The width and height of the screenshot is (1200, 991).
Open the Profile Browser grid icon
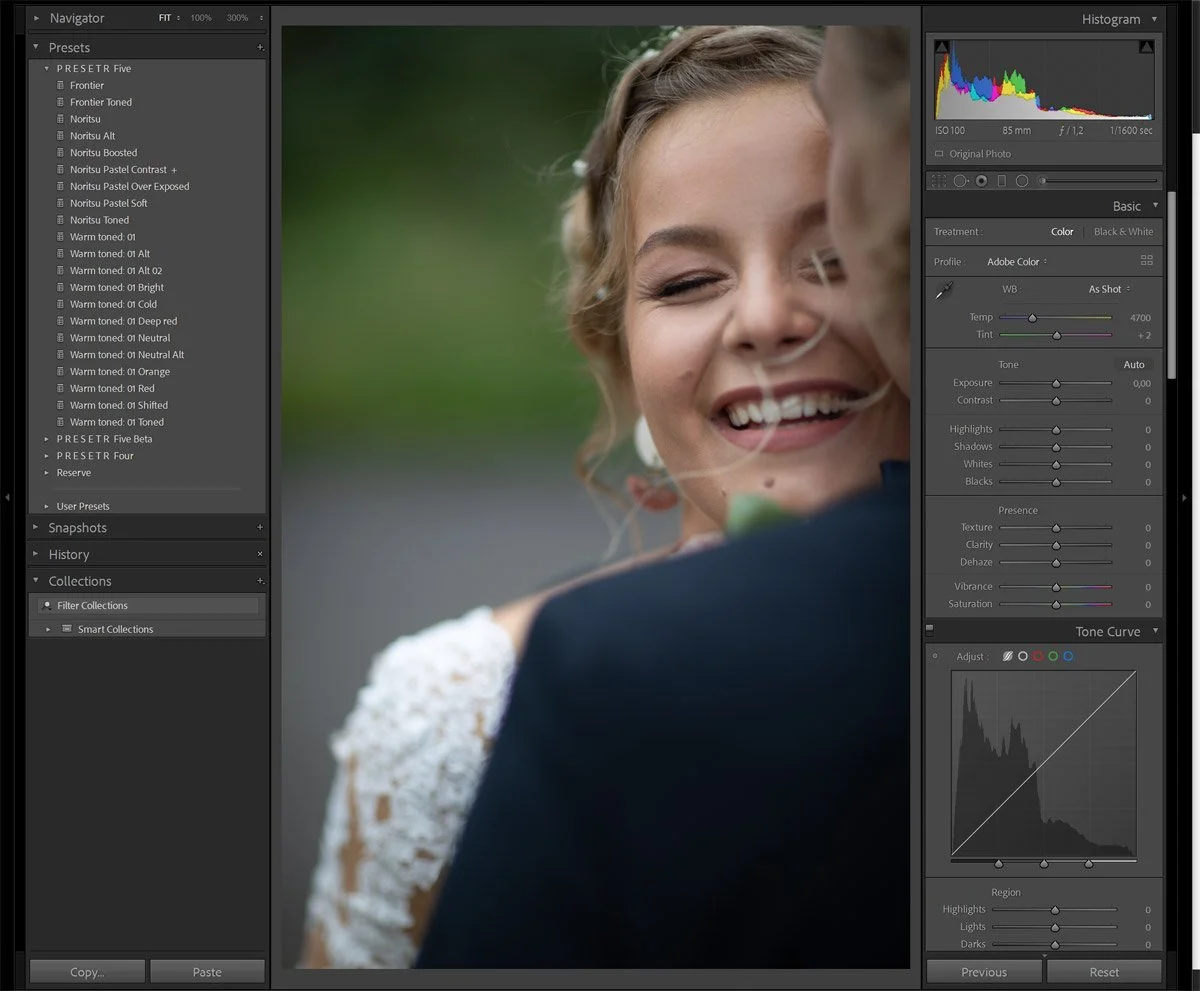[1146, 260]
